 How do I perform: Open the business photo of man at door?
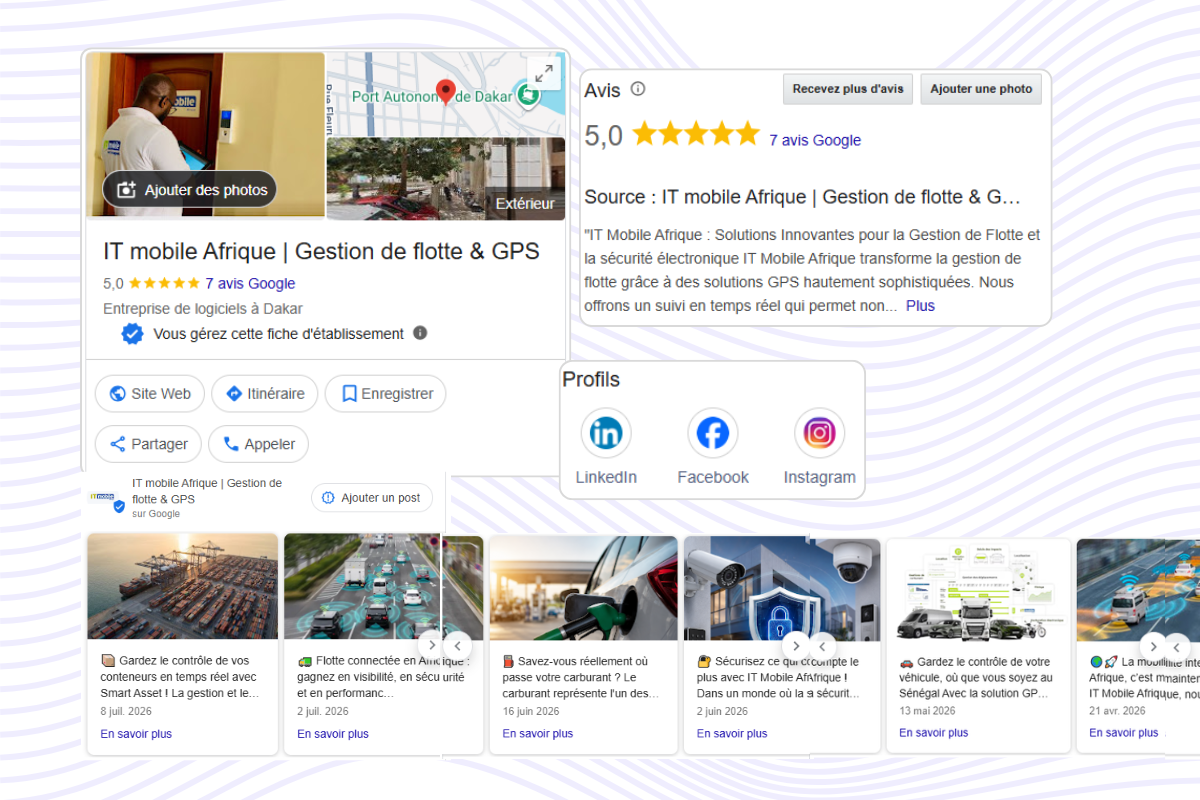click(206, 134)
